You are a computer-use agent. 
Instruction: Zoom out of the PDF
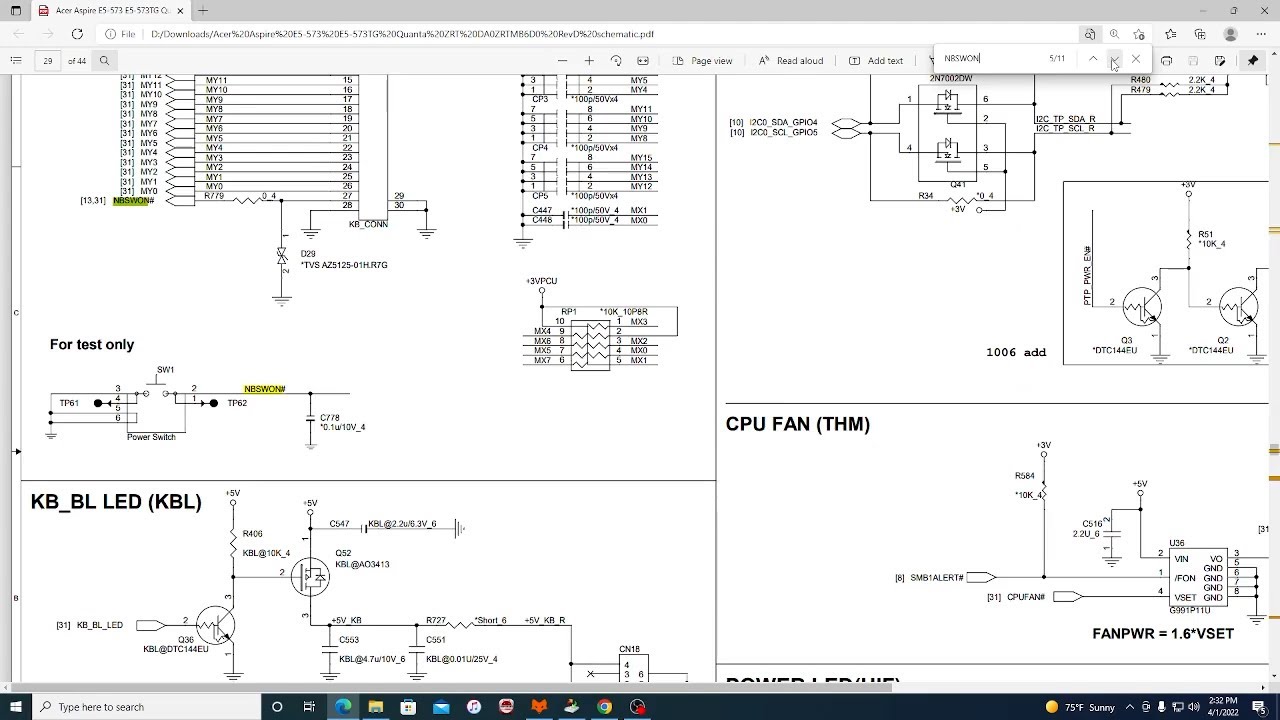[x=563, y=61]
